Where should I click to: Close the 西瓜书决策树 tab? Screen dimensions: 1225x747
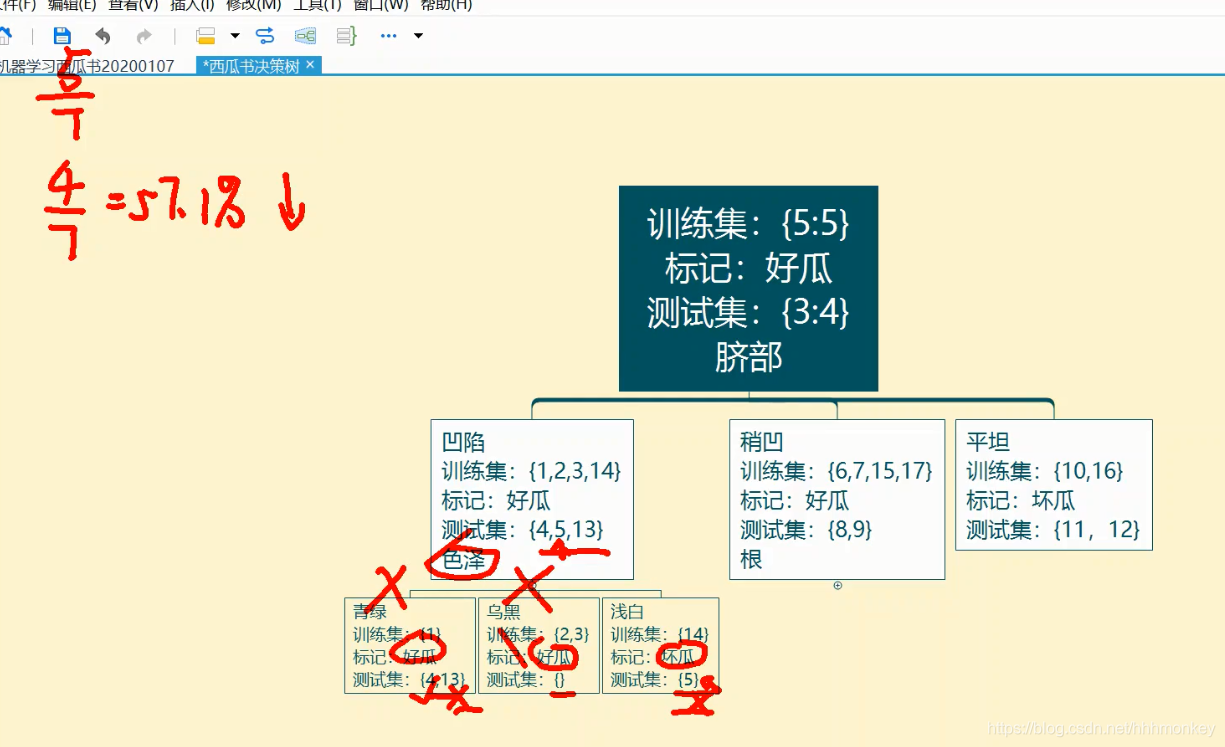pyautogui.click(x=310, y=65)
